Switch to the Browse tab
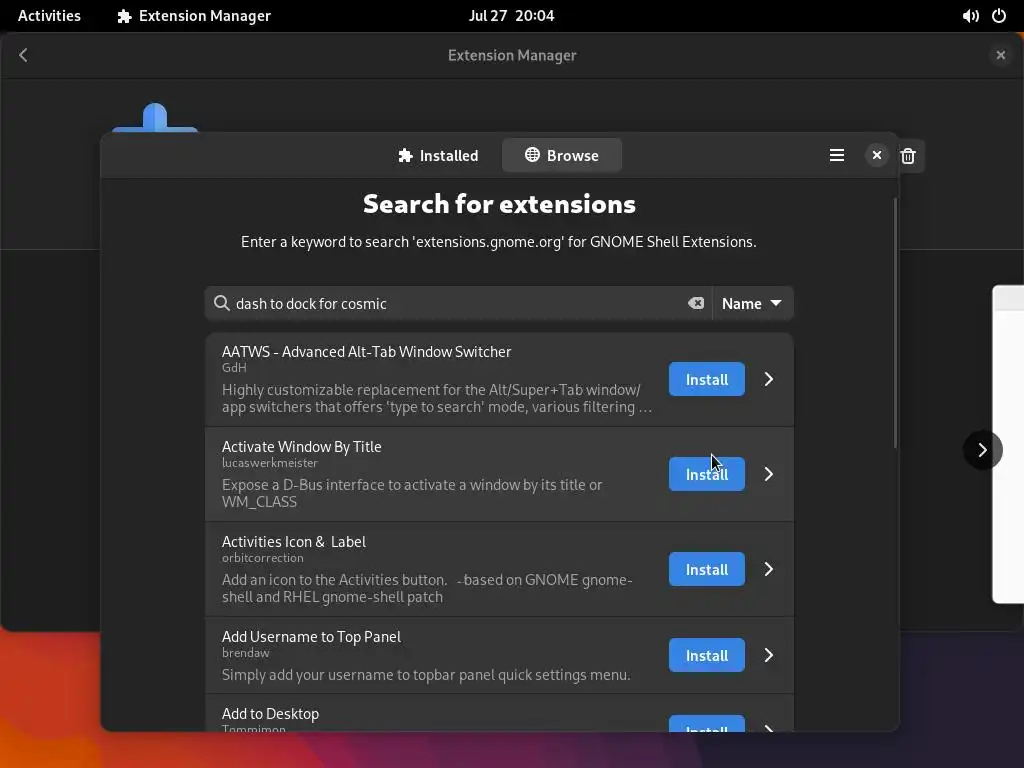1024x768 pixels. click(x=562, y=155)
